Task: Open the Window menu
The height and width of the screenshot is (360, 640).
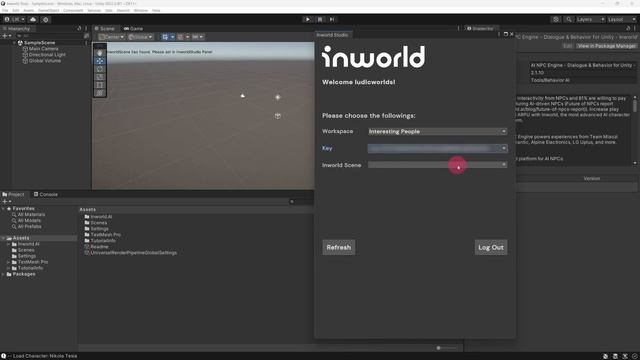Action: coord(141,10)
